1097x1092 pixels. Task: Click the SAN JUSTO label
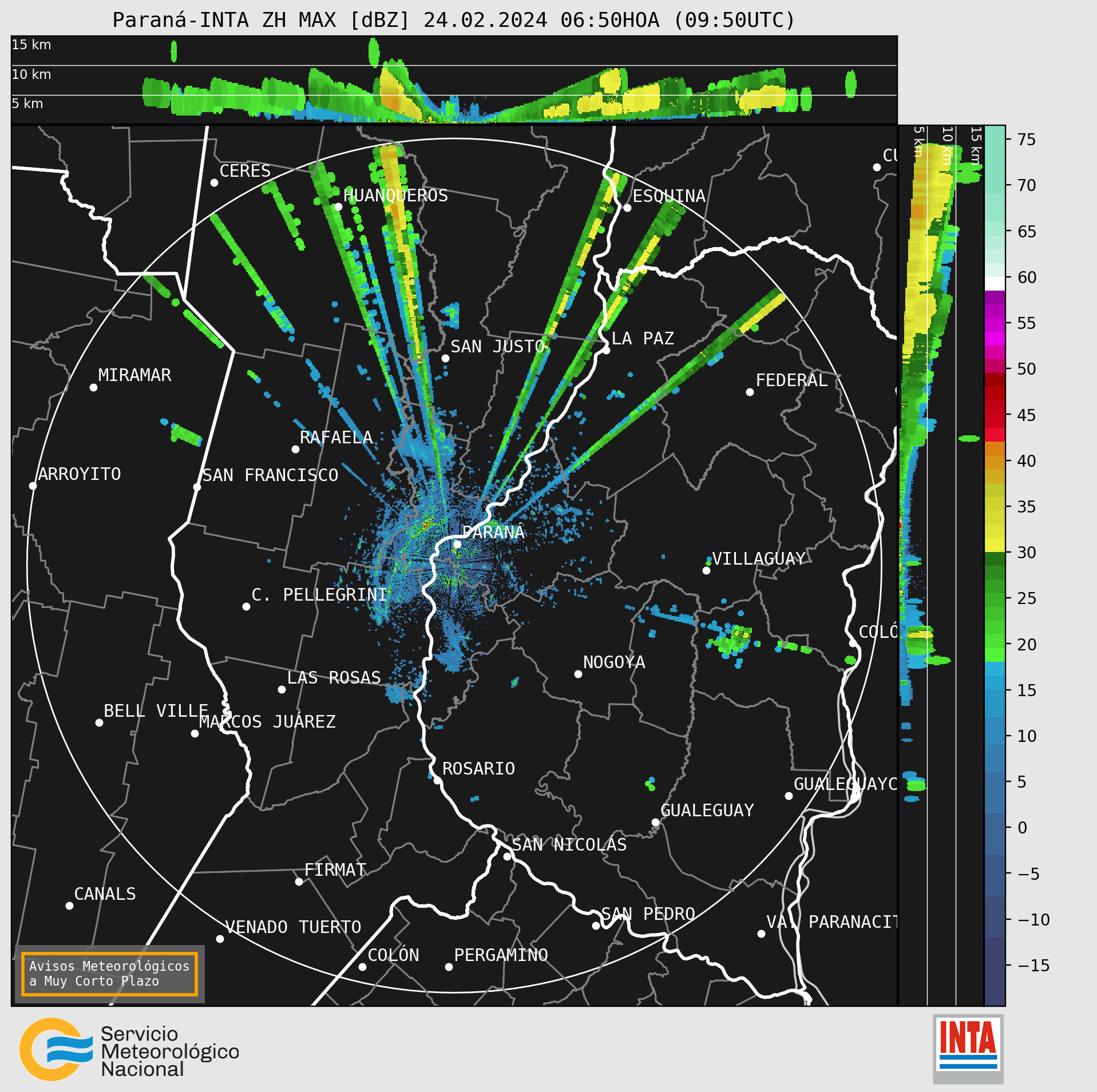pos(497,347)
